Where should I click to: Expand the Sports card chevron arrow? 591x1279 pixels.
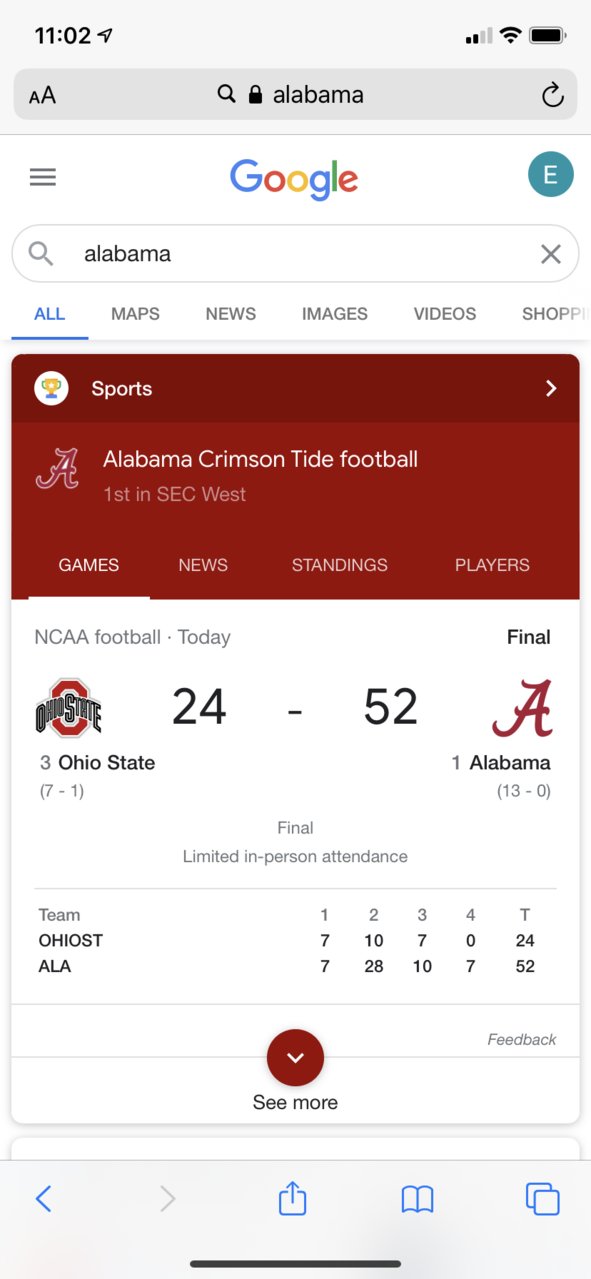point(551,389)
